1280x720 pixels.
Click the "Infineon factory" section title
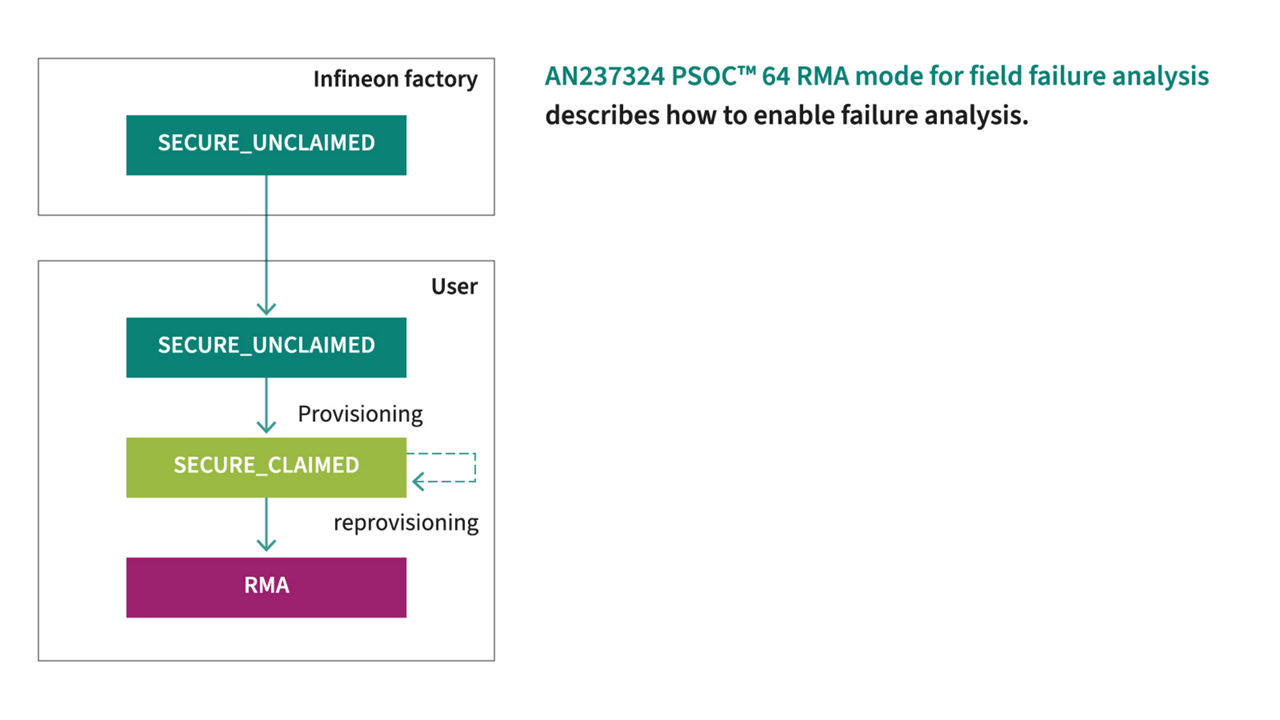pos(395,79)
